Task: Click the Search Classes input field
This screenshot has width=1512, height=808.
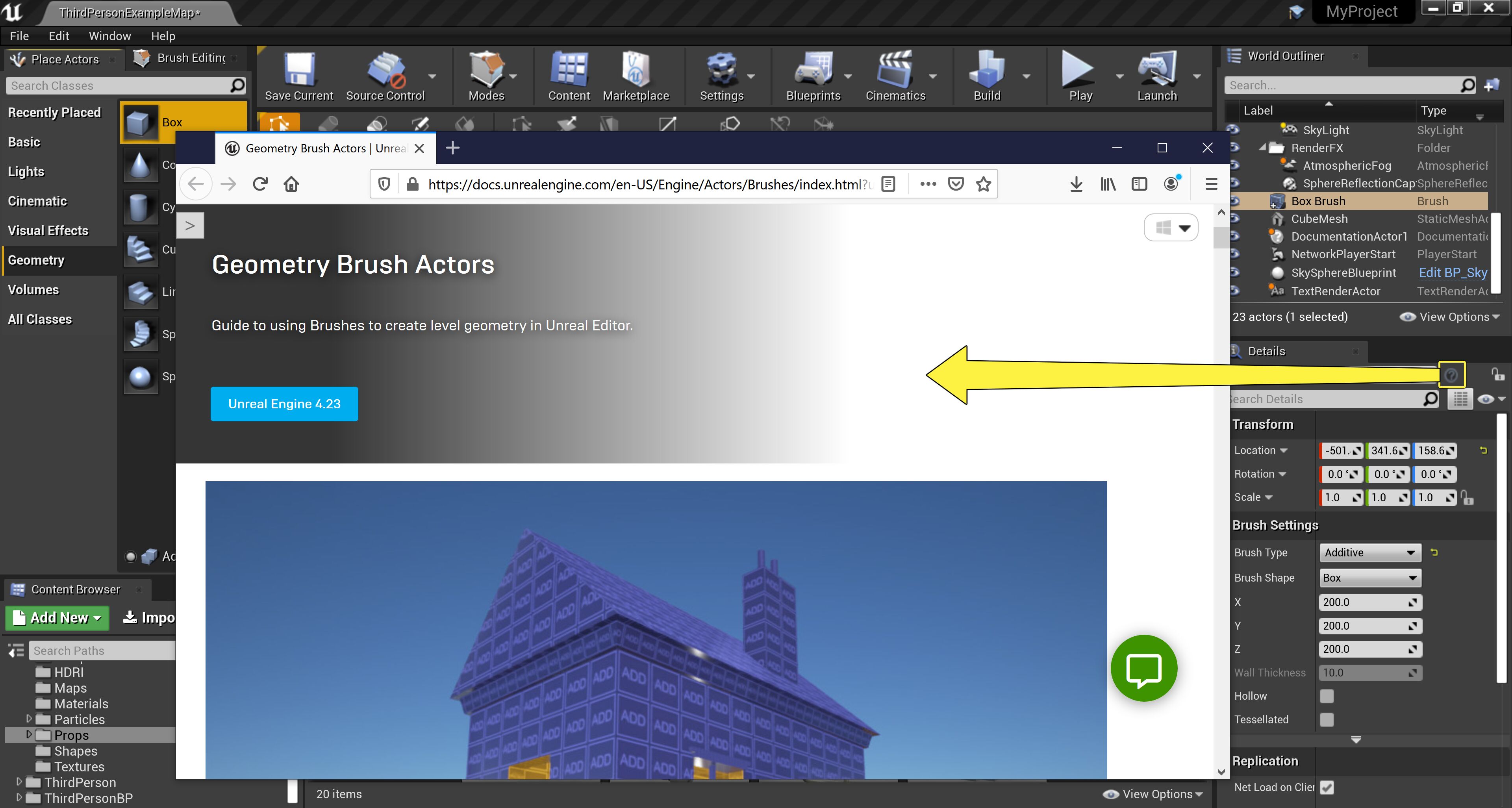Action: (117, 86)
